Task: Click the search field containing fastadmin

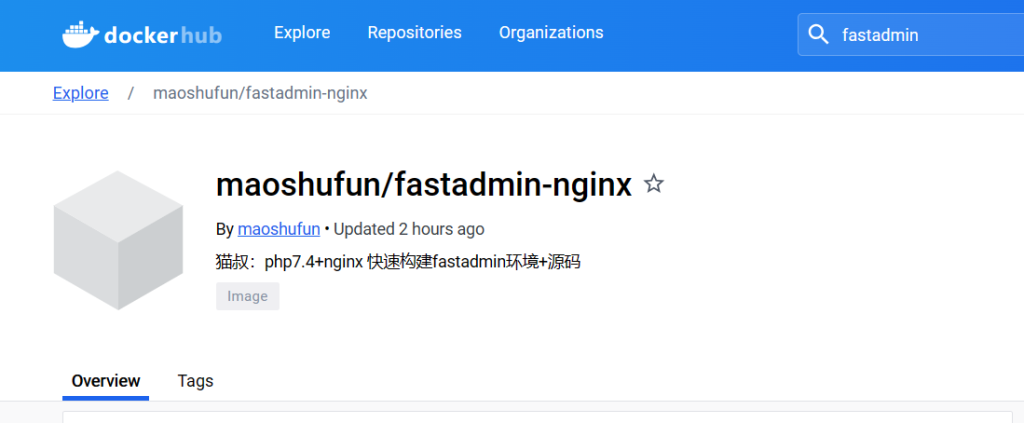Action: pos(911,35)
